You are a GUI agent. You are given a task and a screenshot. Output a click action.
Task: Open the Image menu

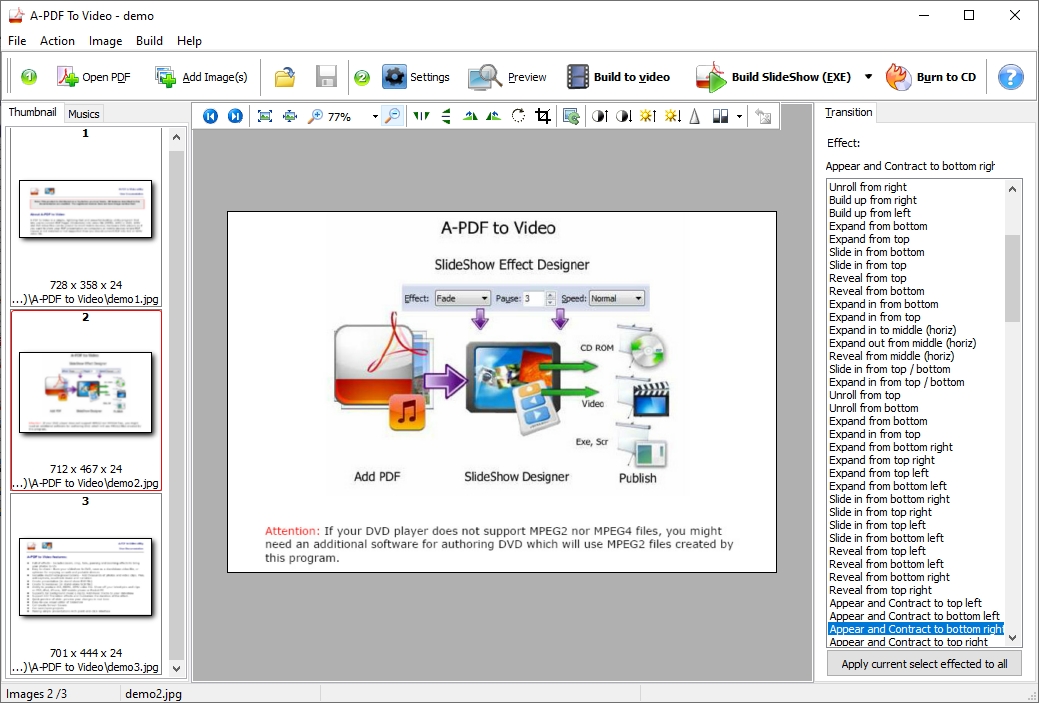pos(105,41)
